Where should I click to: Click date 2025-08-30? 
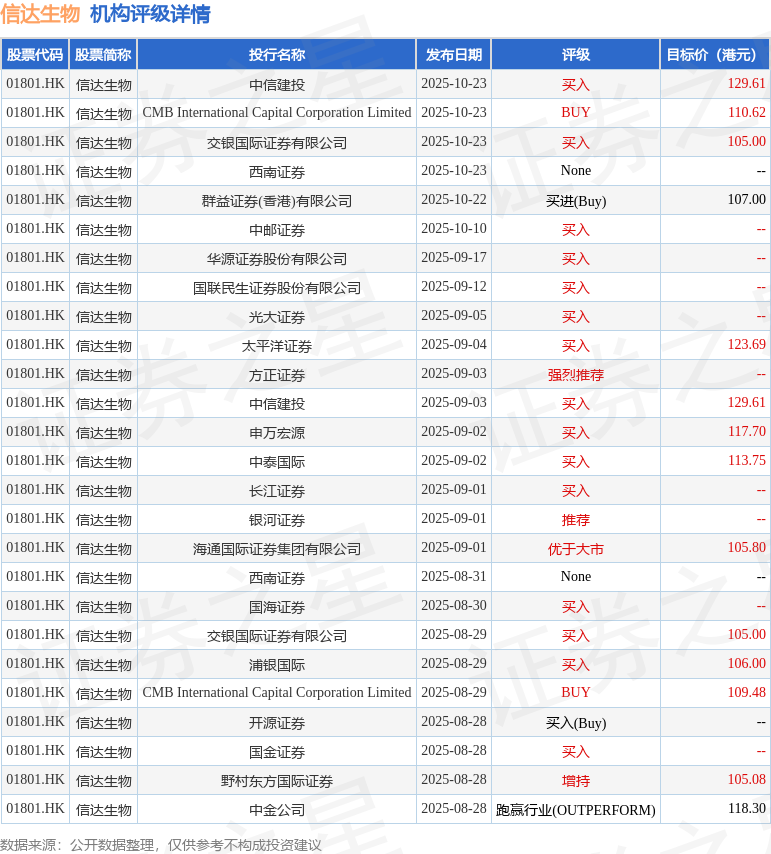click(x=454, y=605)
